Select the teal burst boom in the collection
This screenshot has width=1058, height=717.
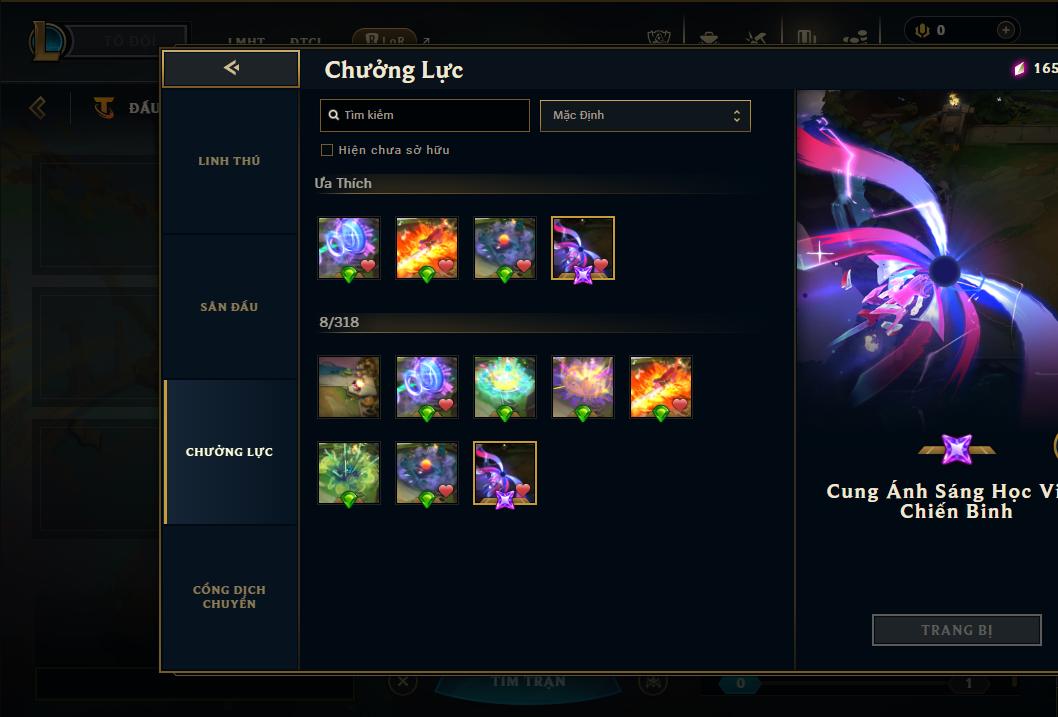pyautogui.click(x=505, y=387)
